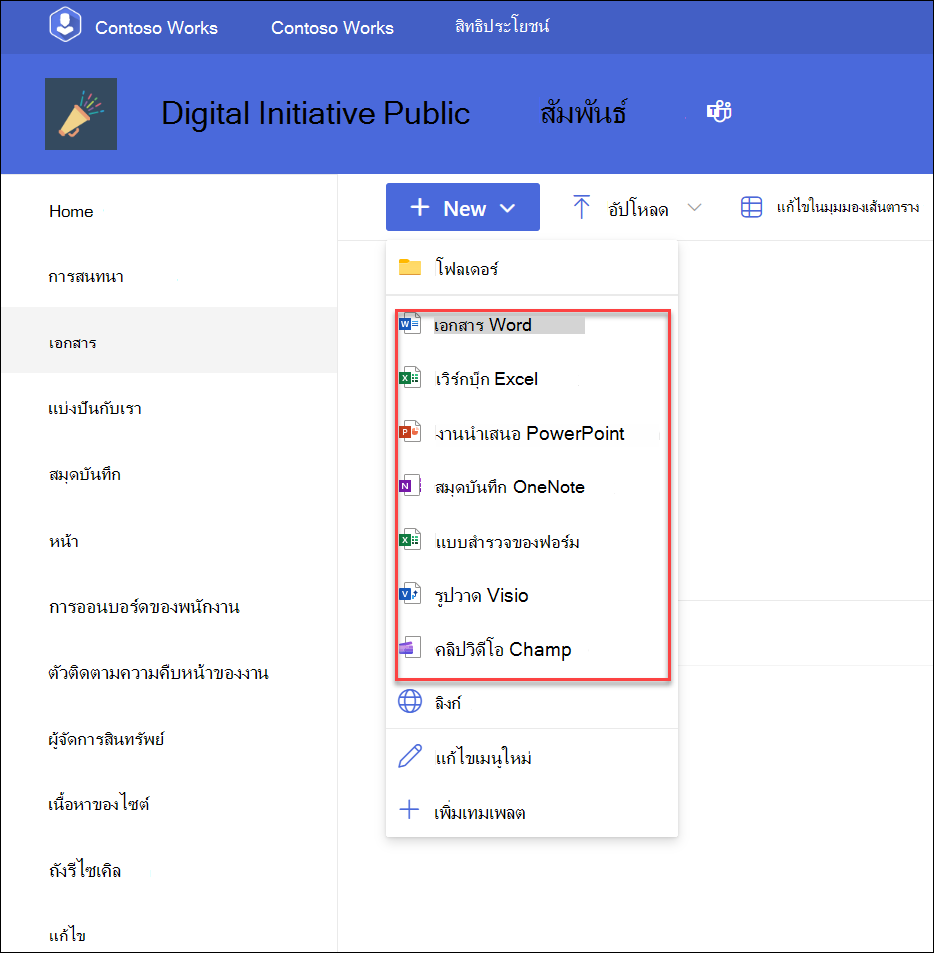The height and width of the screenshot is (953, 934).
Task: Select แก้ไขเมนูใหม่ in the menu
Action: (x=532, y=757)
